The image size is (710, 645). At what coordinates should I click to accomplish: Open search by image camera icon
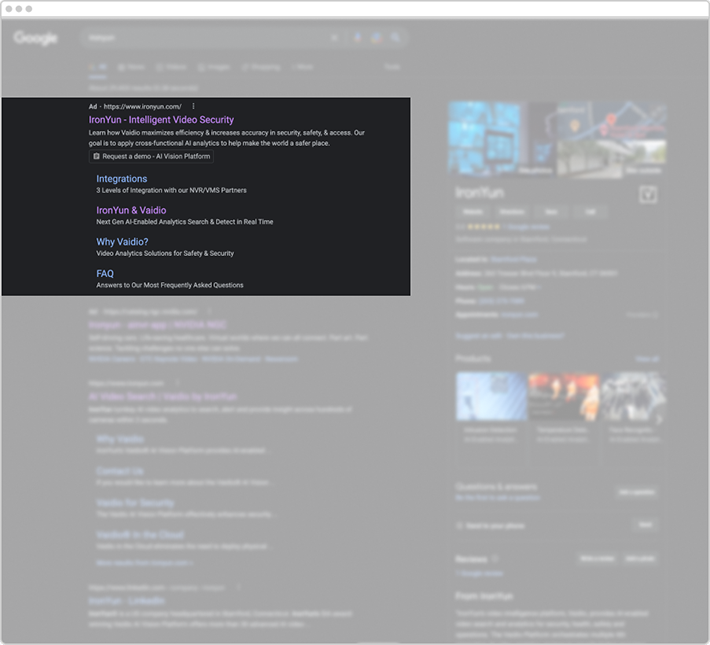[376, 38]
